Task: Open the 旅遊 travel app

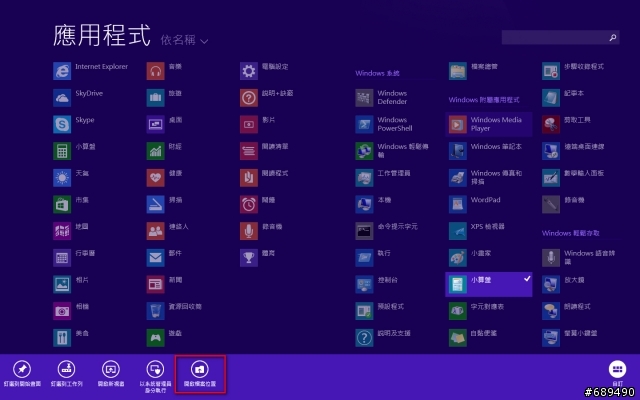Action: (164, 98)
